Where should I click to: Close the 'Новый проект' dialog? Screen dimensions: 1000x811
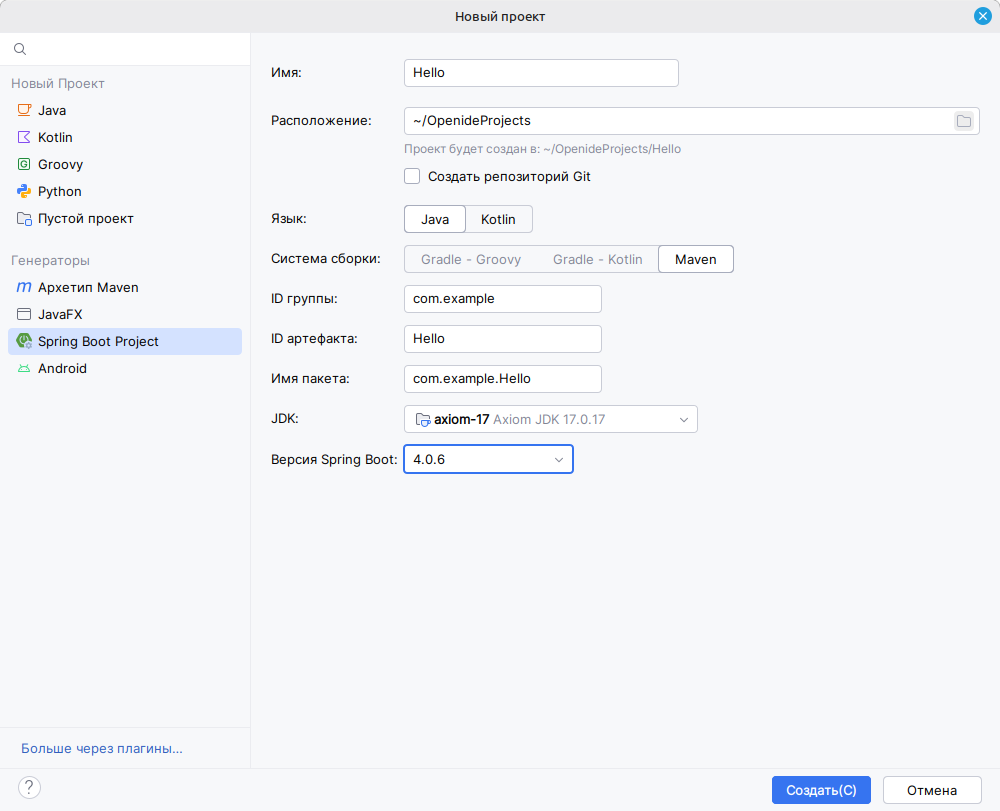[983, 17]
